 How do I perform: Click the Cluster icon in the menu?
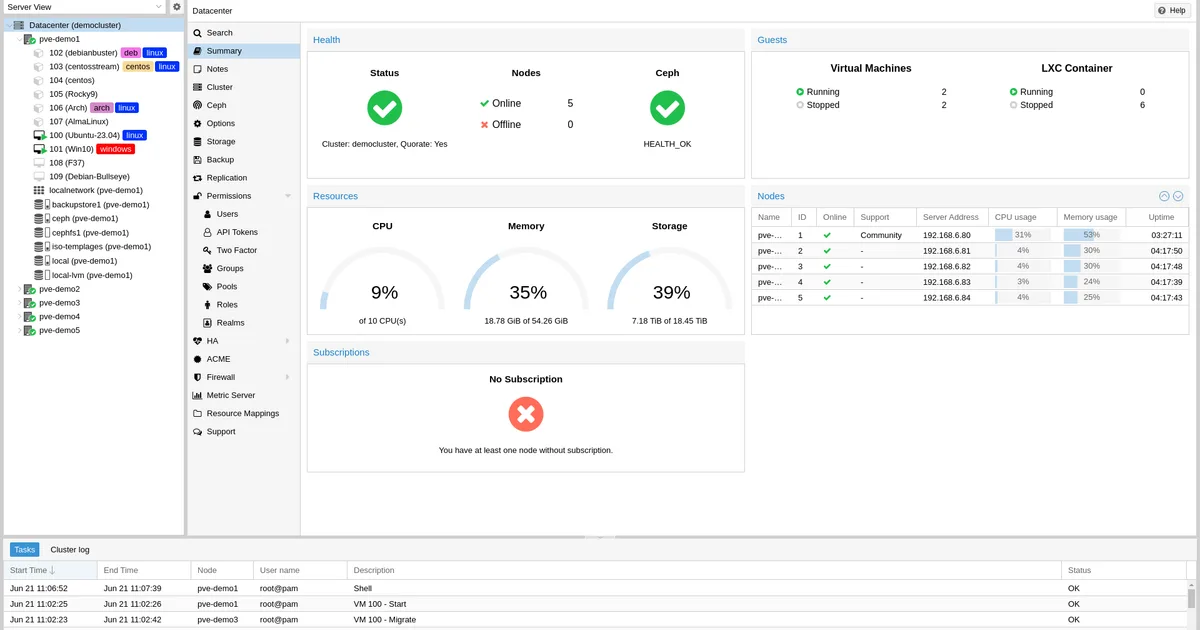pyautogui.click(x=198, y=87)
